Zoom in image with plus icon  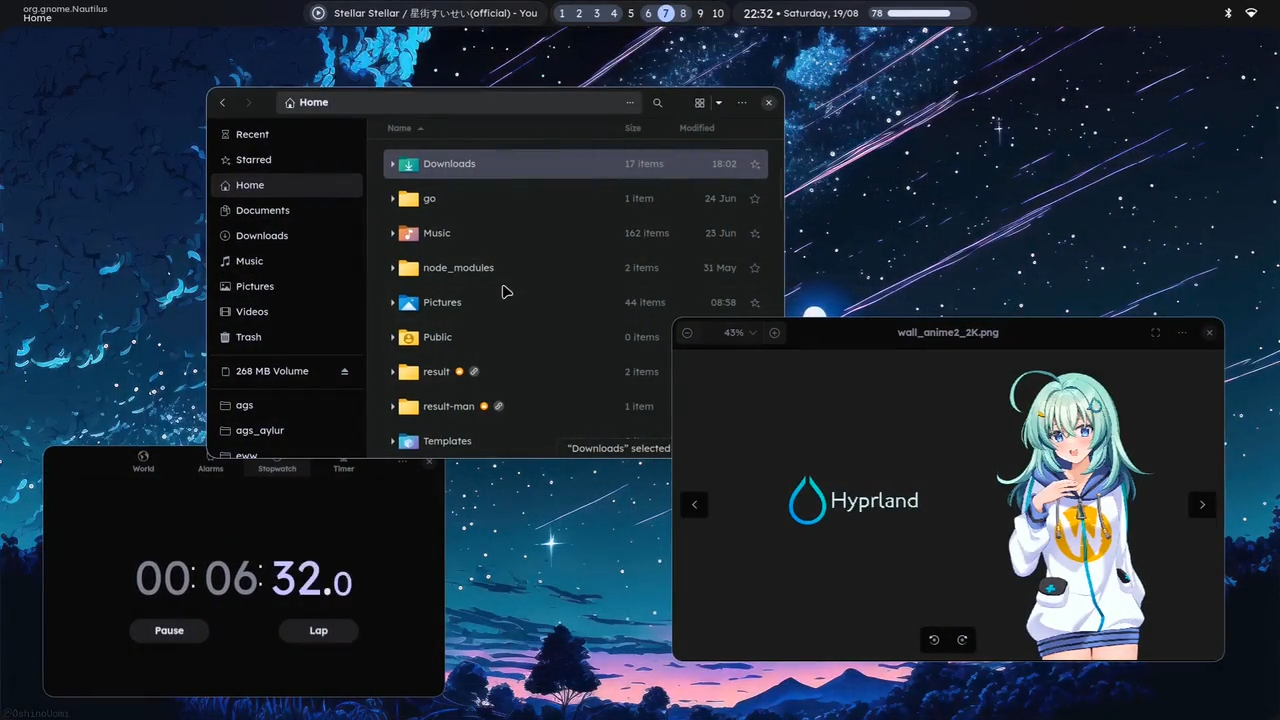click(x=774, y=333)
